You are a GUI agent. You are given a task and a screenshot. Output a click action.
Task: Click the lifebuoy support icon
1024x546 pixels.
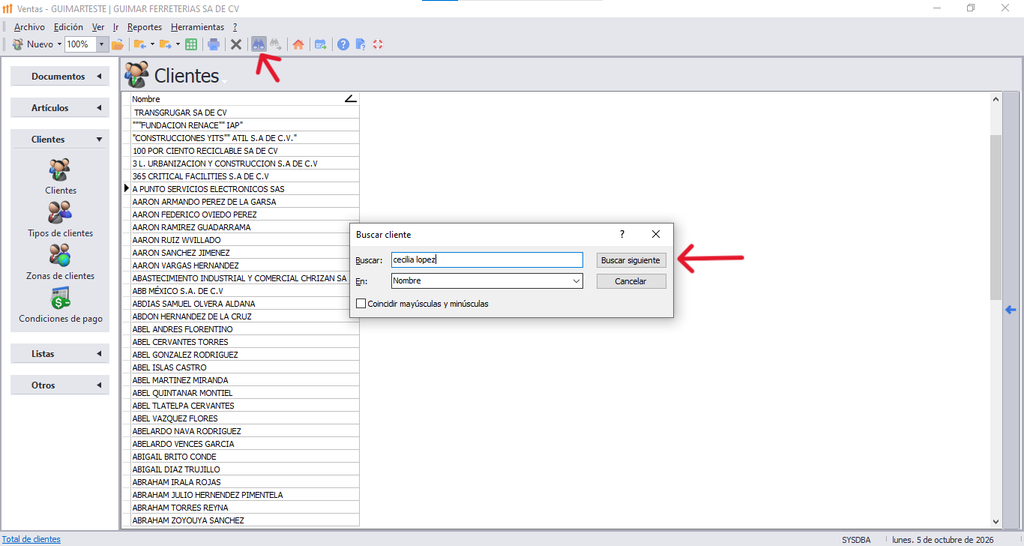coord(378,44)
